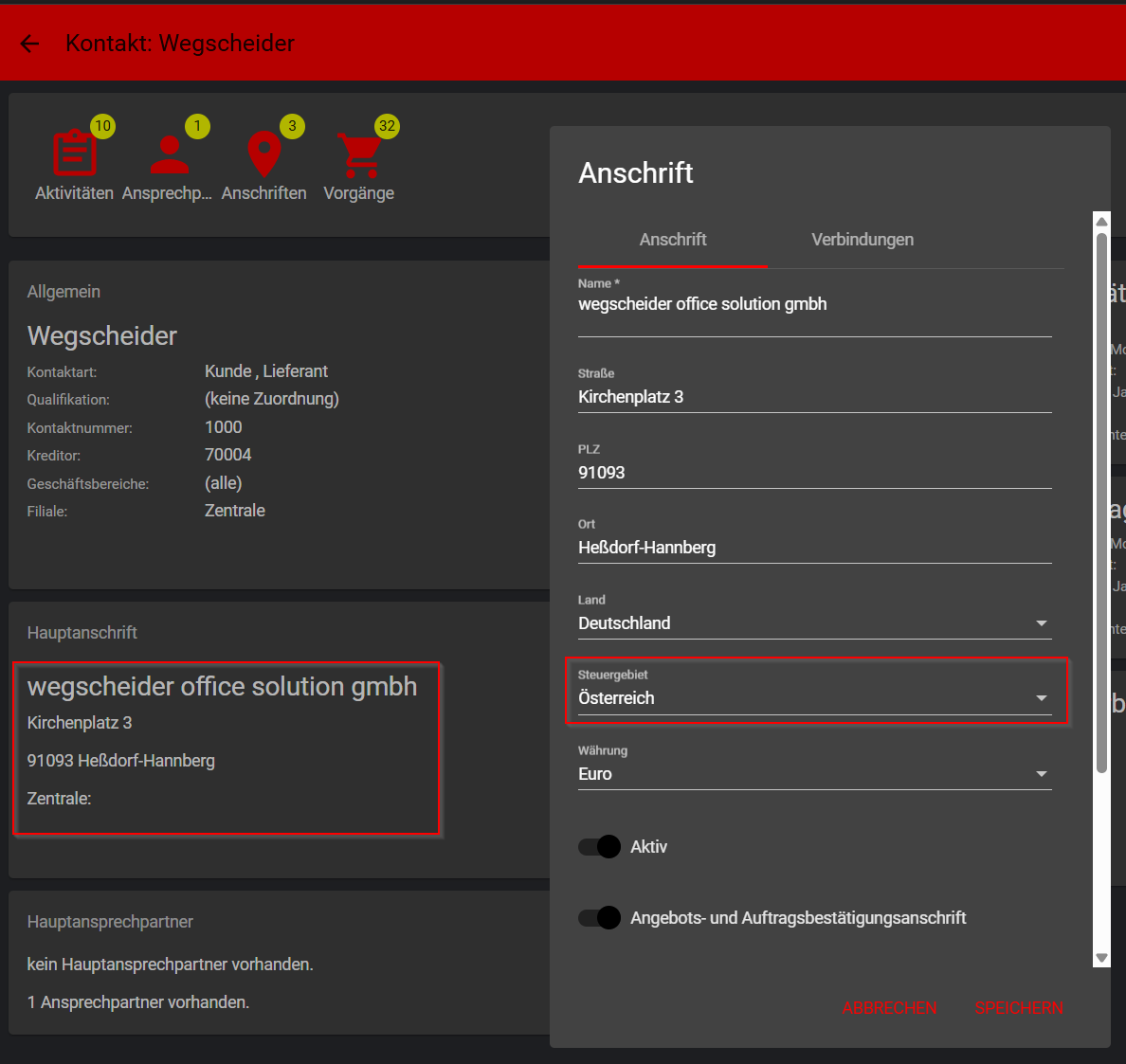Click the Ort field with Heßdorf-Hannberg
This screenshot has height=1064, width=1126.
point(815,548)
